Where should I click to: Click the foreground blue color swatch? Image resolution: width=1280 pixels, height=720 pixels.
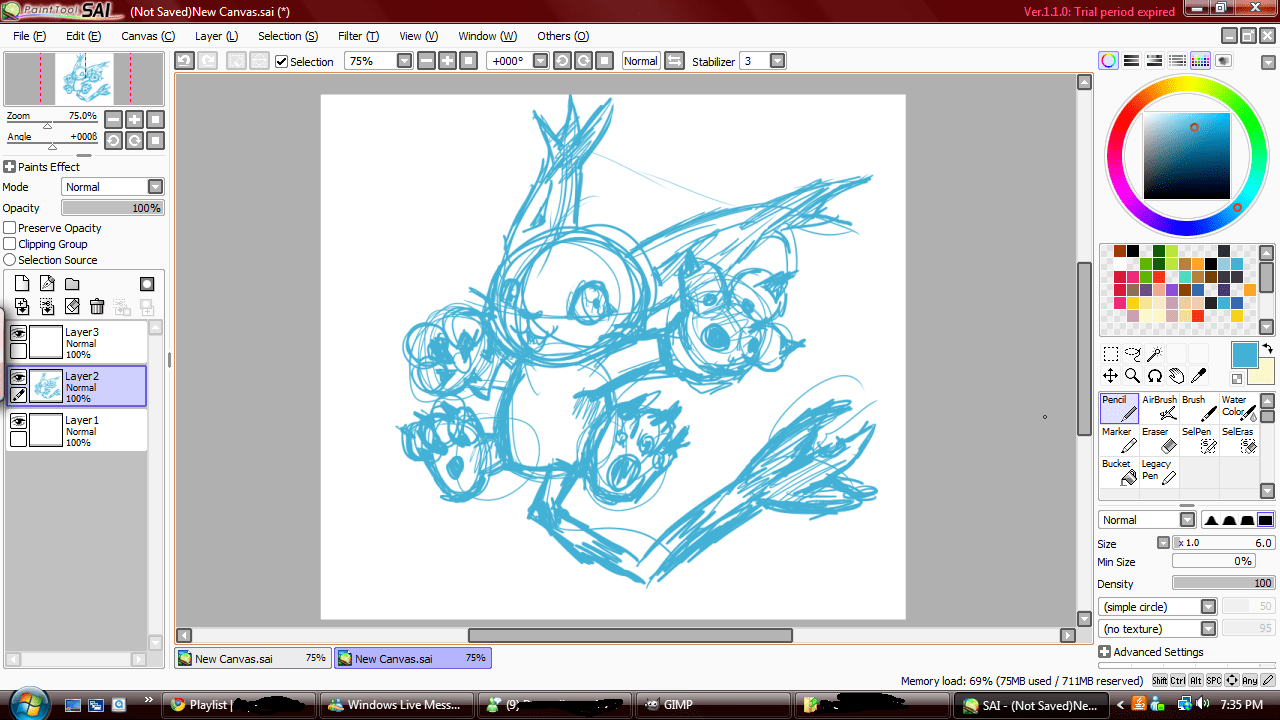[1244, 354]
